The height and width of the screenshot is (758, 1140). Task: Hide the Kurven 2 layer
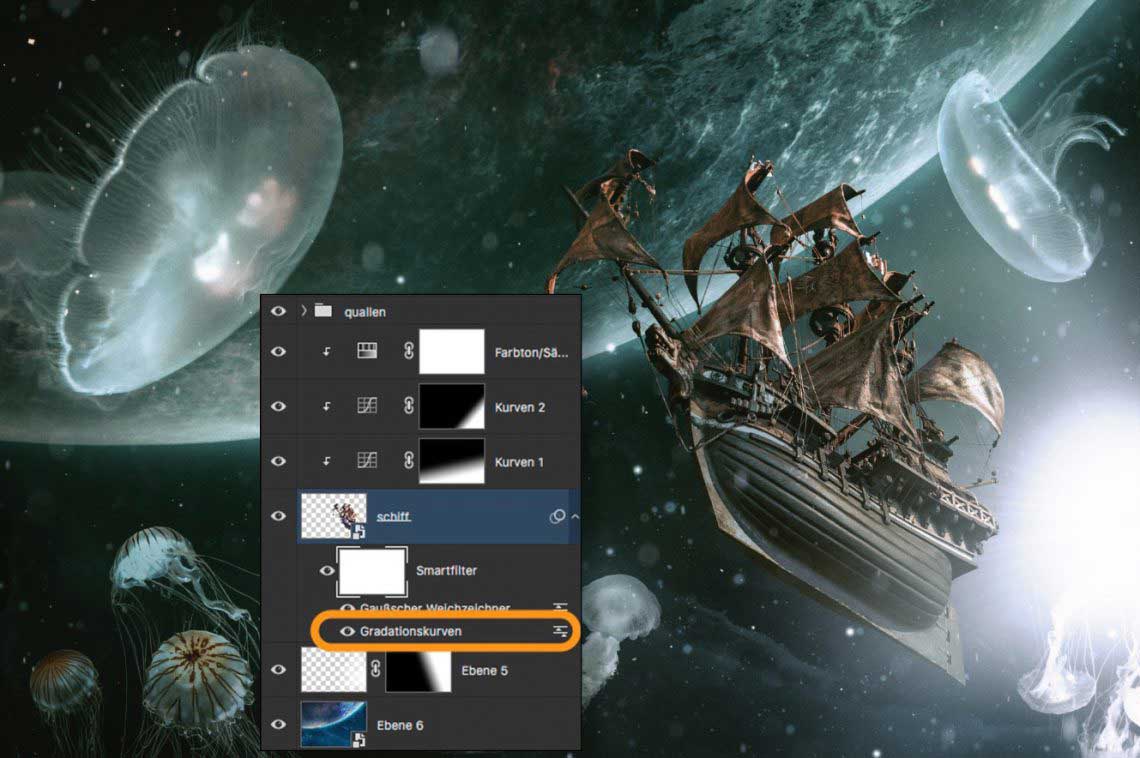click(278, 406)
